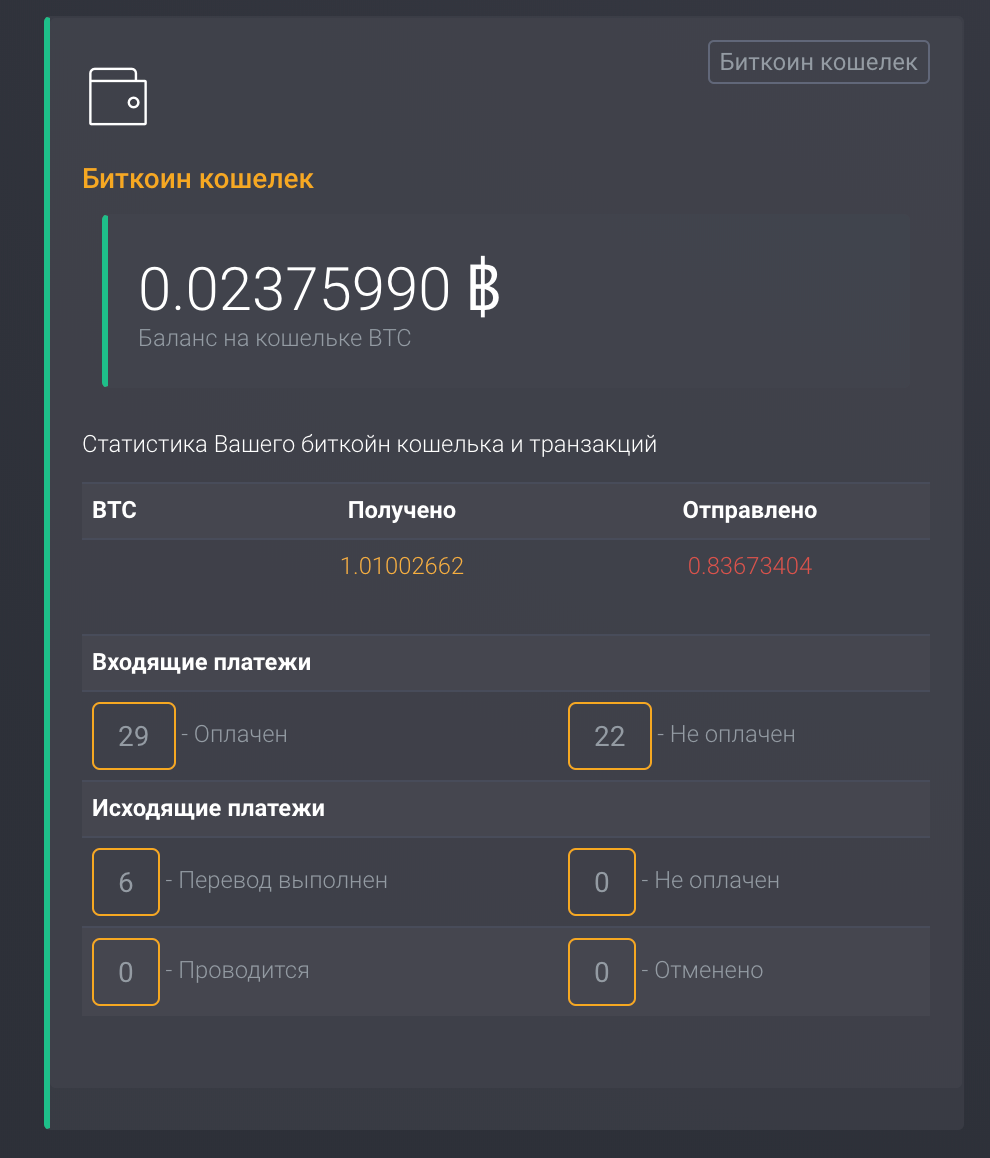The width and height of the screenshot is (990, 1158).
Task: Click the 0.02375990 wallet balance
Action: click(294, 289)
